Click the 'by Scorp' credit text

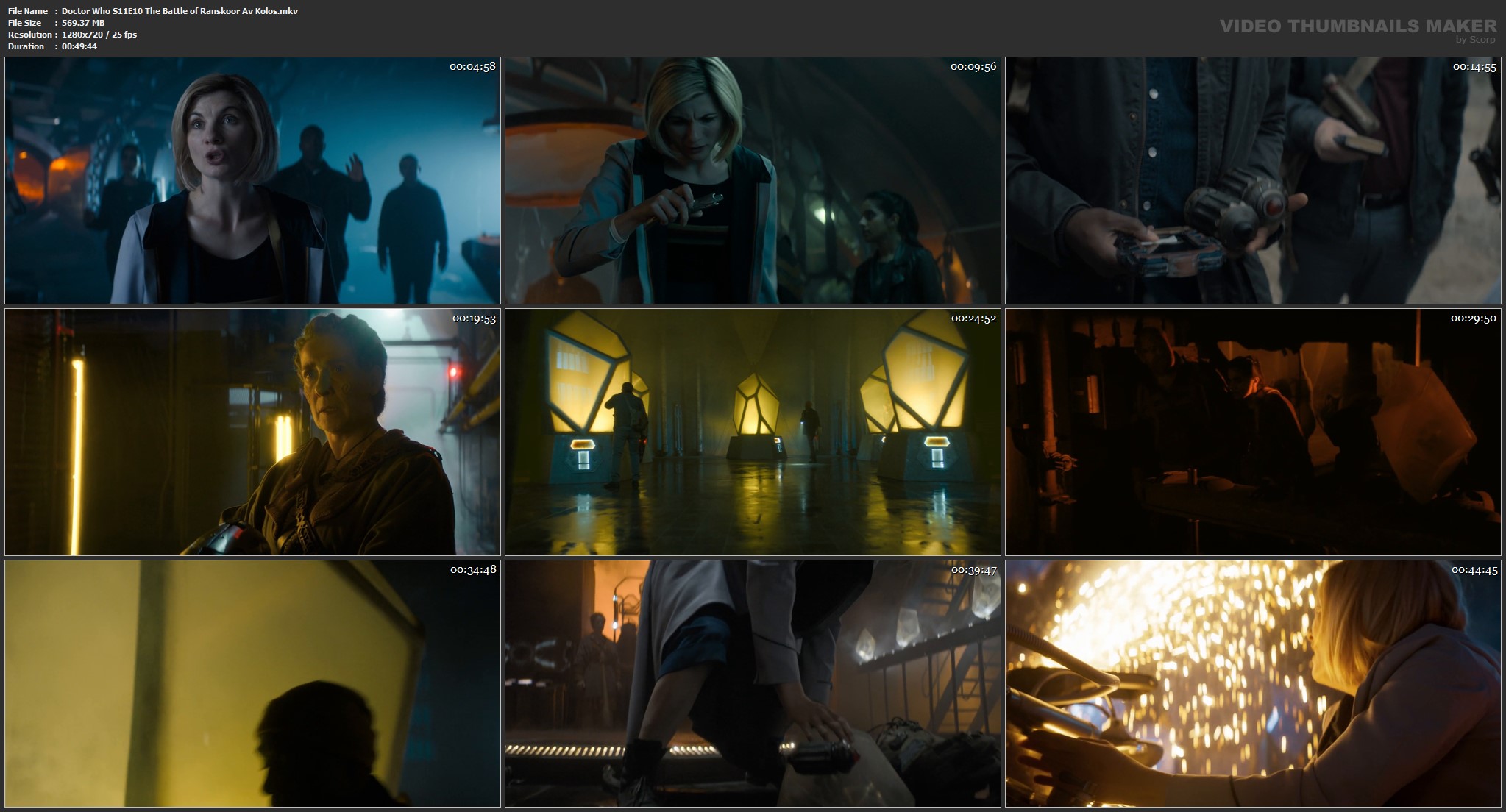1475,40
